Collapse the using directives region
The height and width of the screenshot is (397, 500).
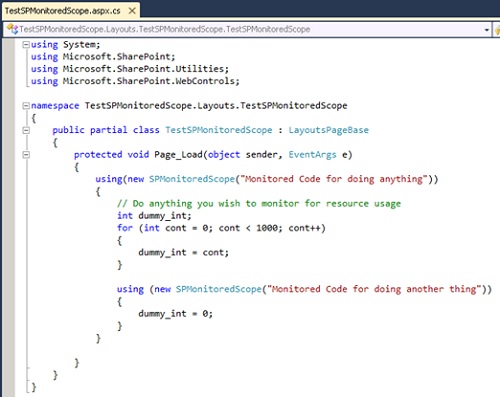point(26,44)
